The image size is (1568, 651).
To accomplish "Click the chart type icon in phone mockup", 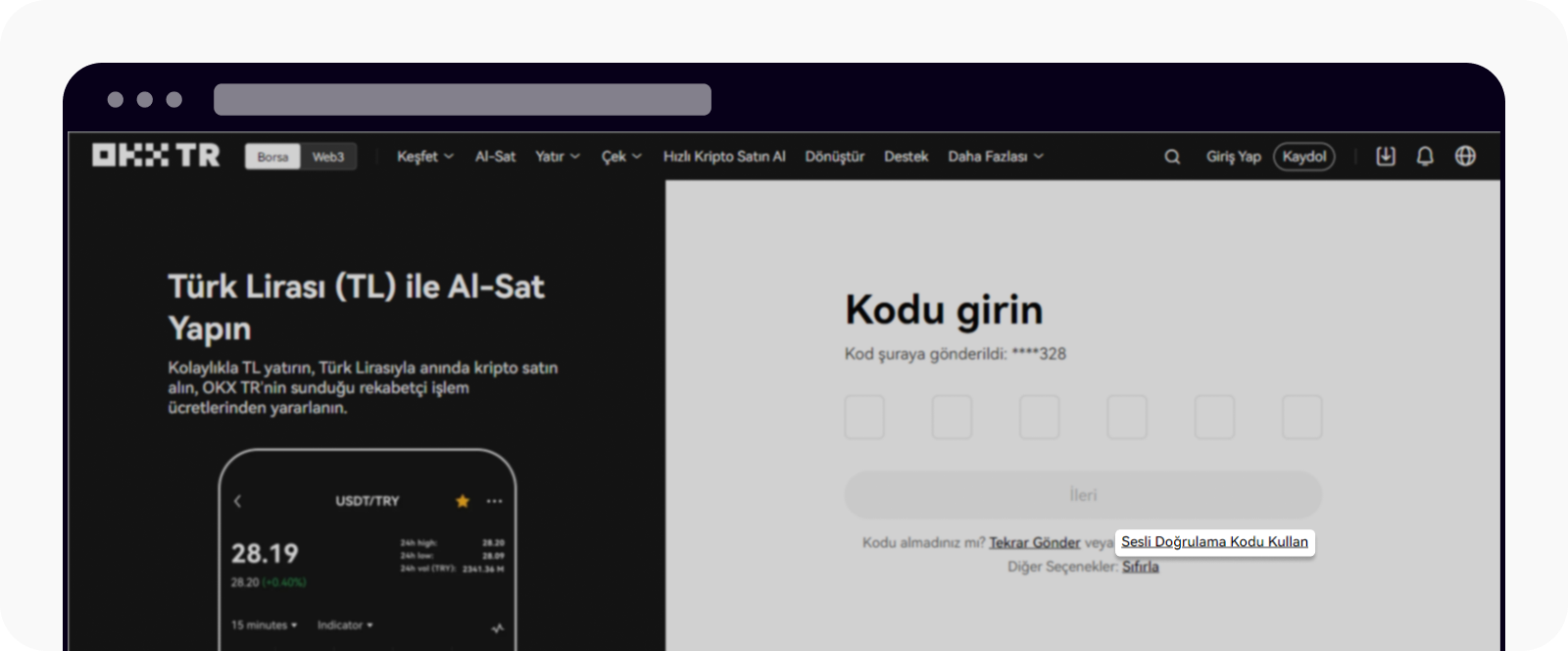I will [x=498, y=627].
